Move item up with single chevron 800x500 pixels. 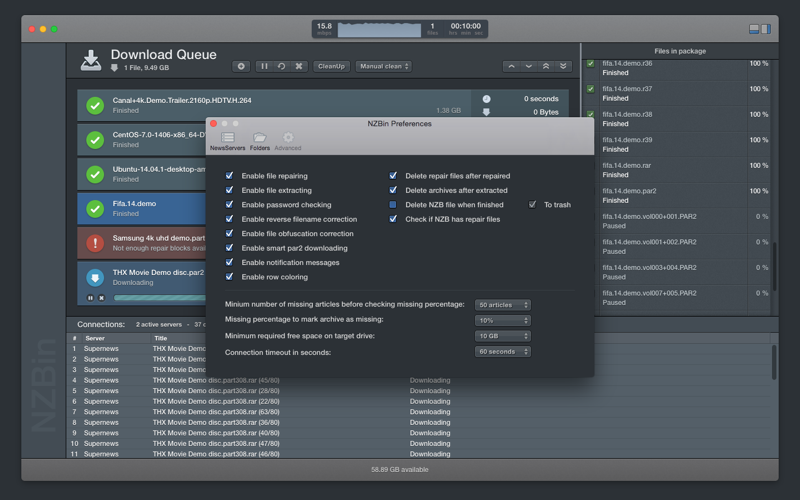(x=511, y=66)
